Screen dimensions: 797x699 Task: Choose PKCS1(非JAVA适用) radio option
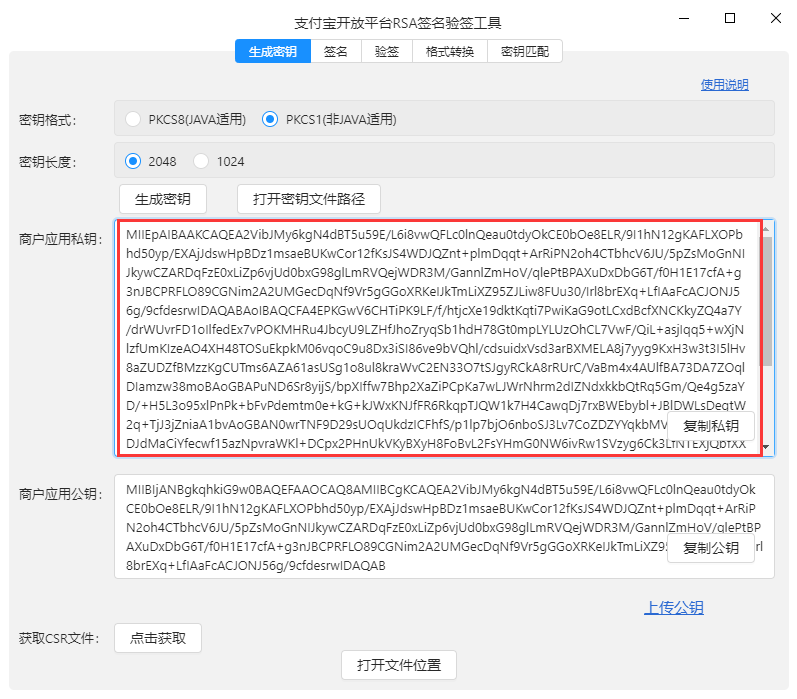pyautogui.click(x=270, y=119)
